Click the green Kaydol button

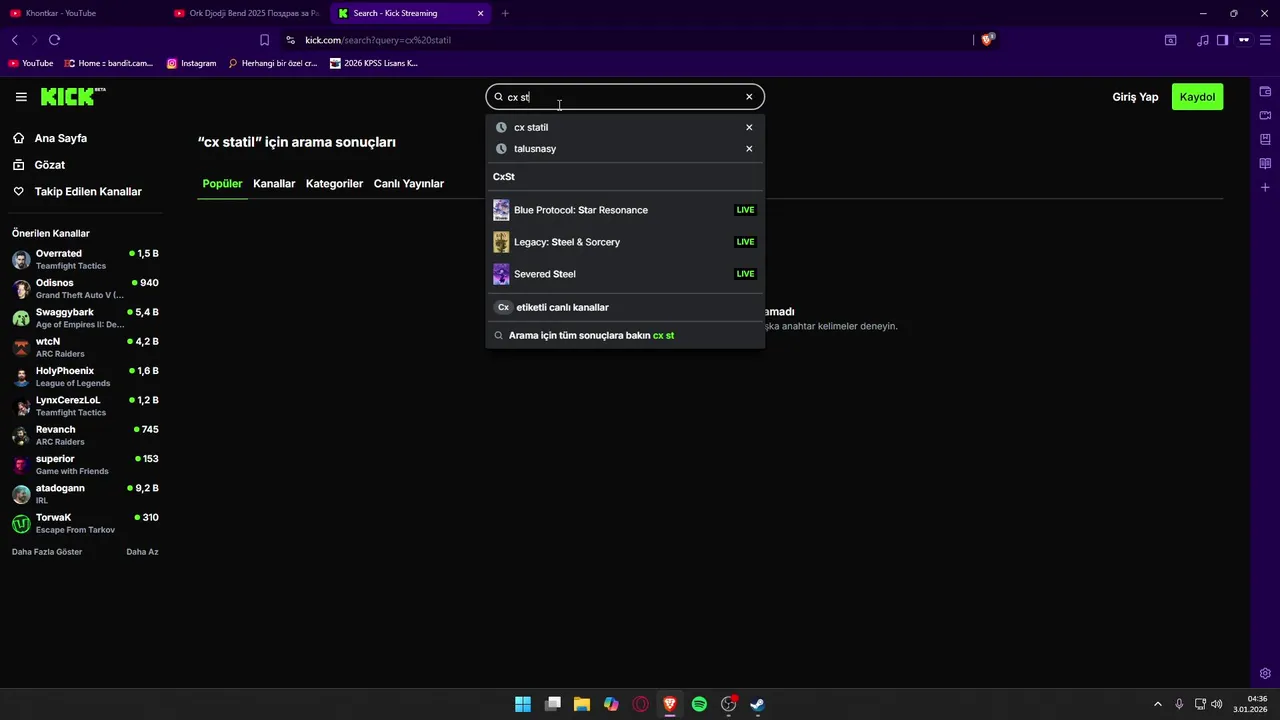pyautogui.click(x=1197, y=97)
